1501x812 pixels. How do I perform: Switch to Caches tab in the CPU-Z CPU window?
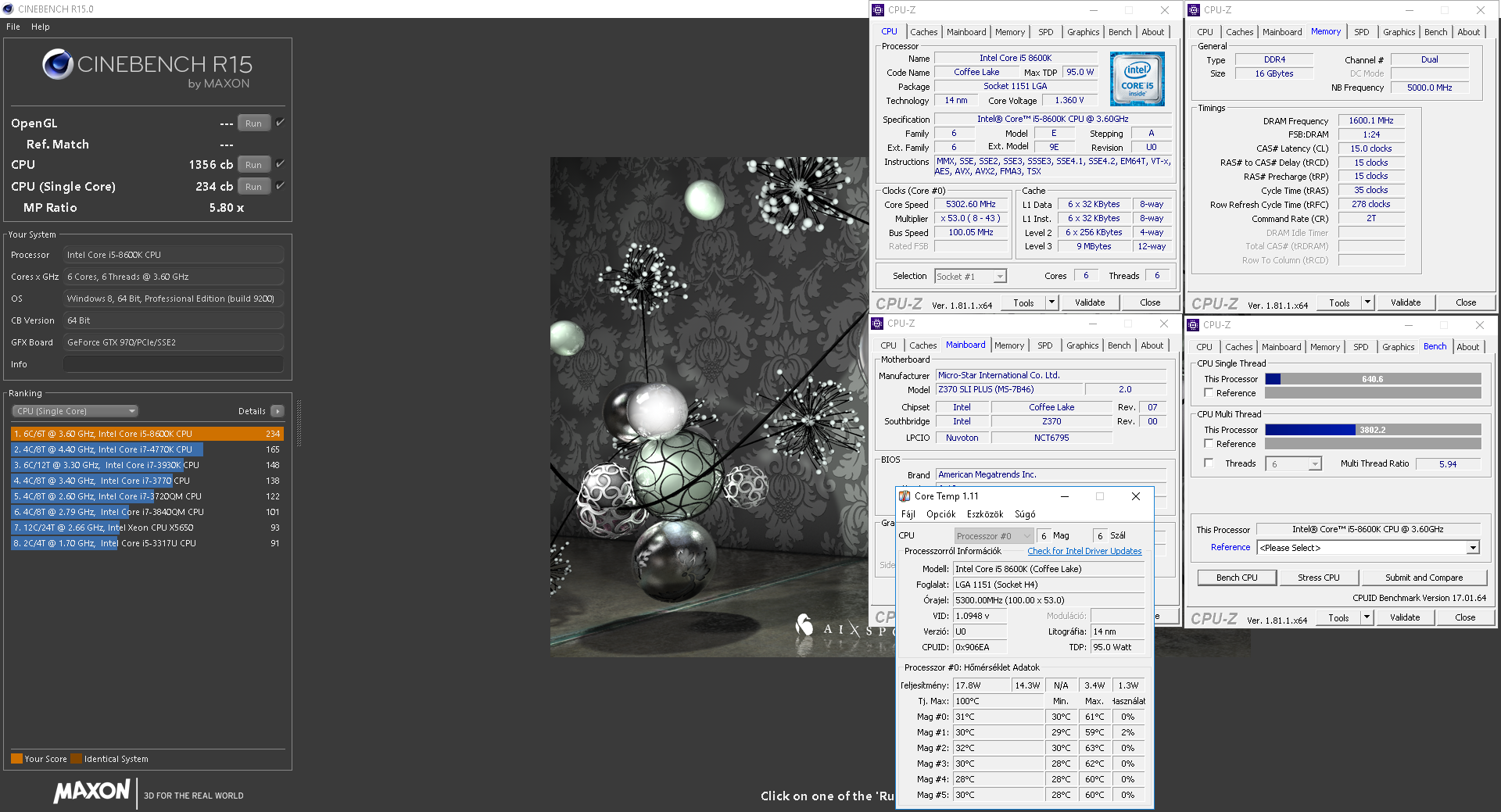coord(923,32)
